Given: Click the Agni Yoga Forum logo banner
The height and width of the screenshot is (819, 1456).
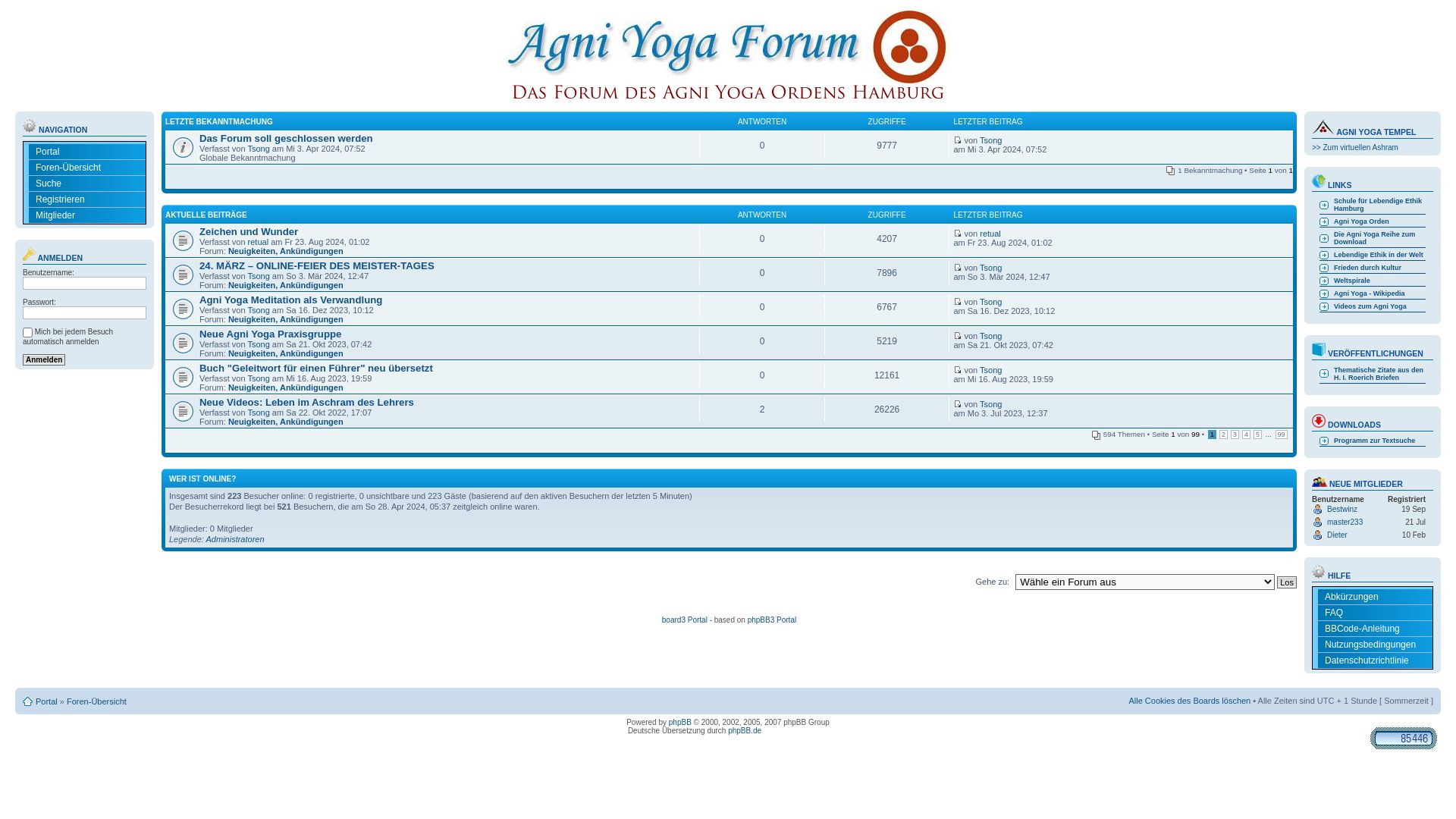Looking at the screenshot, I should click(727, 55).
